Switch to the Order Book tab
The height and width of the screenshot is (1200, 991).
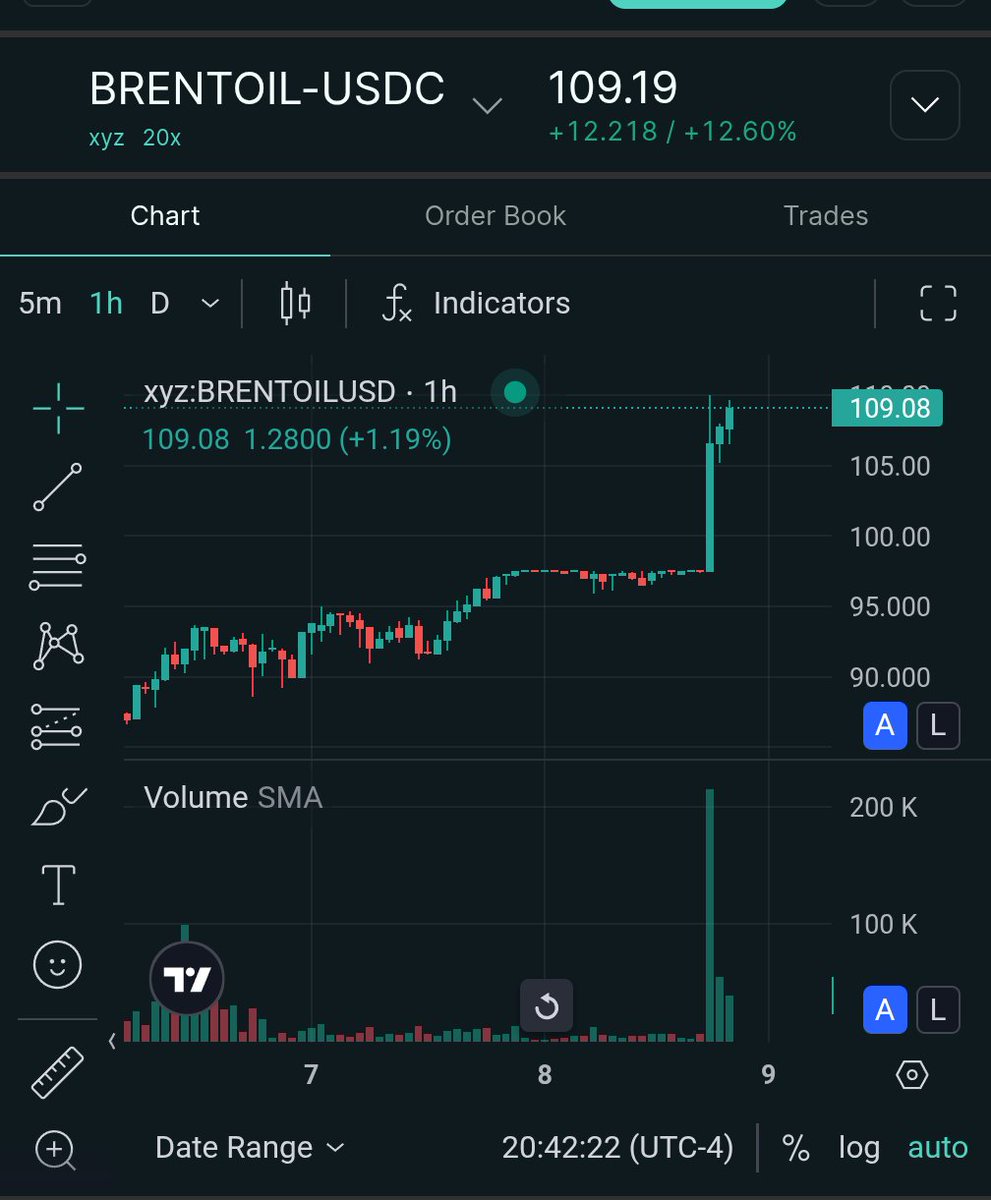(x=495, y=216)
